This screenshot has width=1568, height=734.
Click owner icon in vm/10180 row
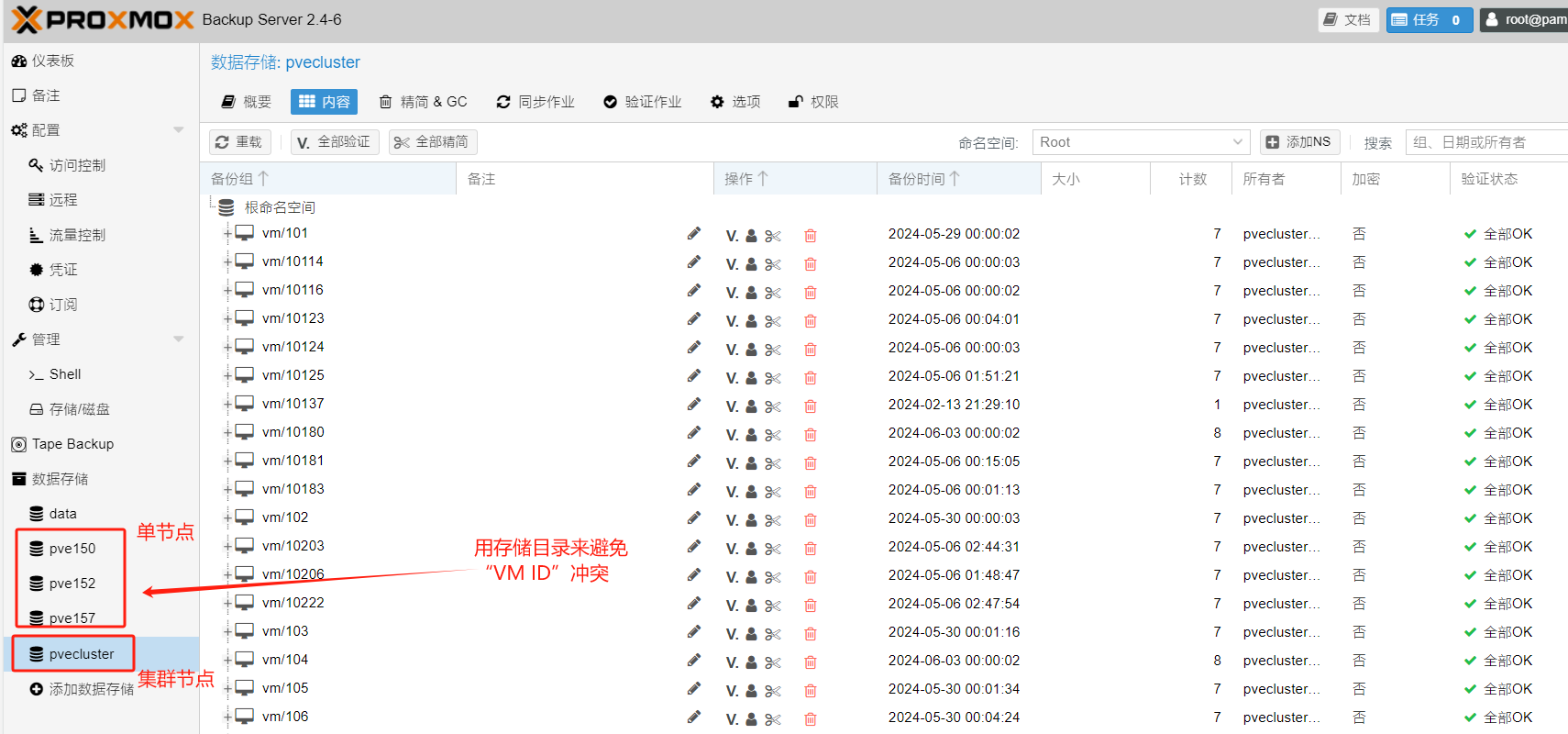(751, 435)
